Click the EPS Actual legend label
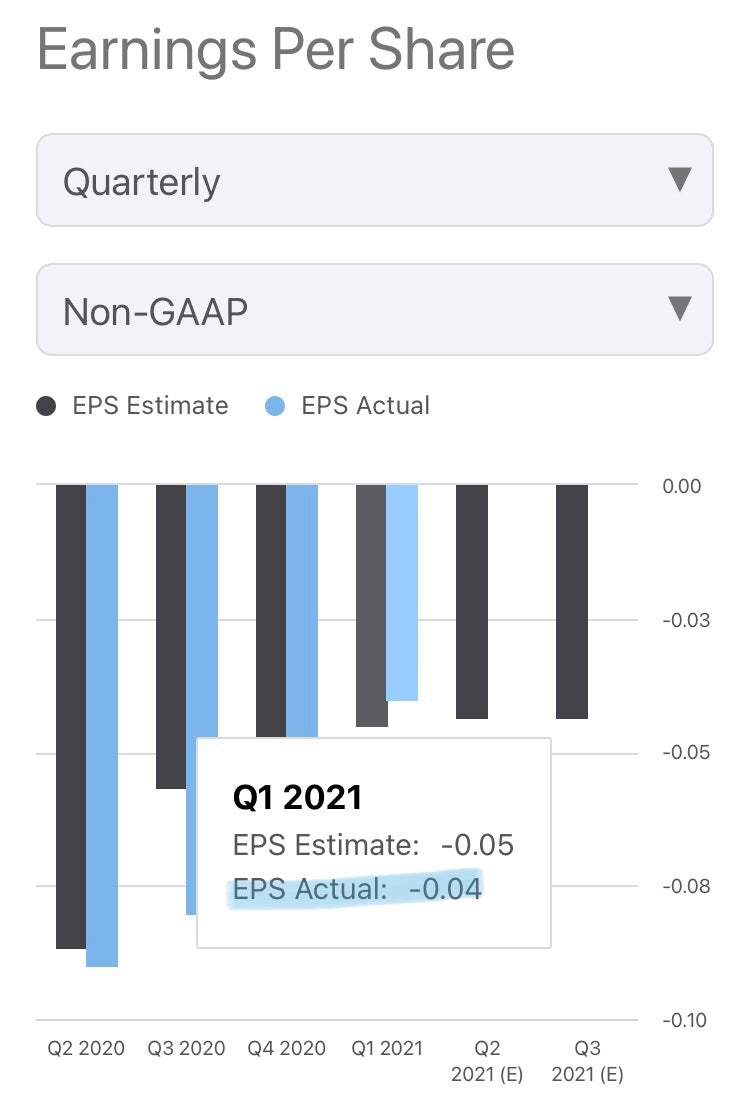Screen dimensions: 749x1100 365,406
